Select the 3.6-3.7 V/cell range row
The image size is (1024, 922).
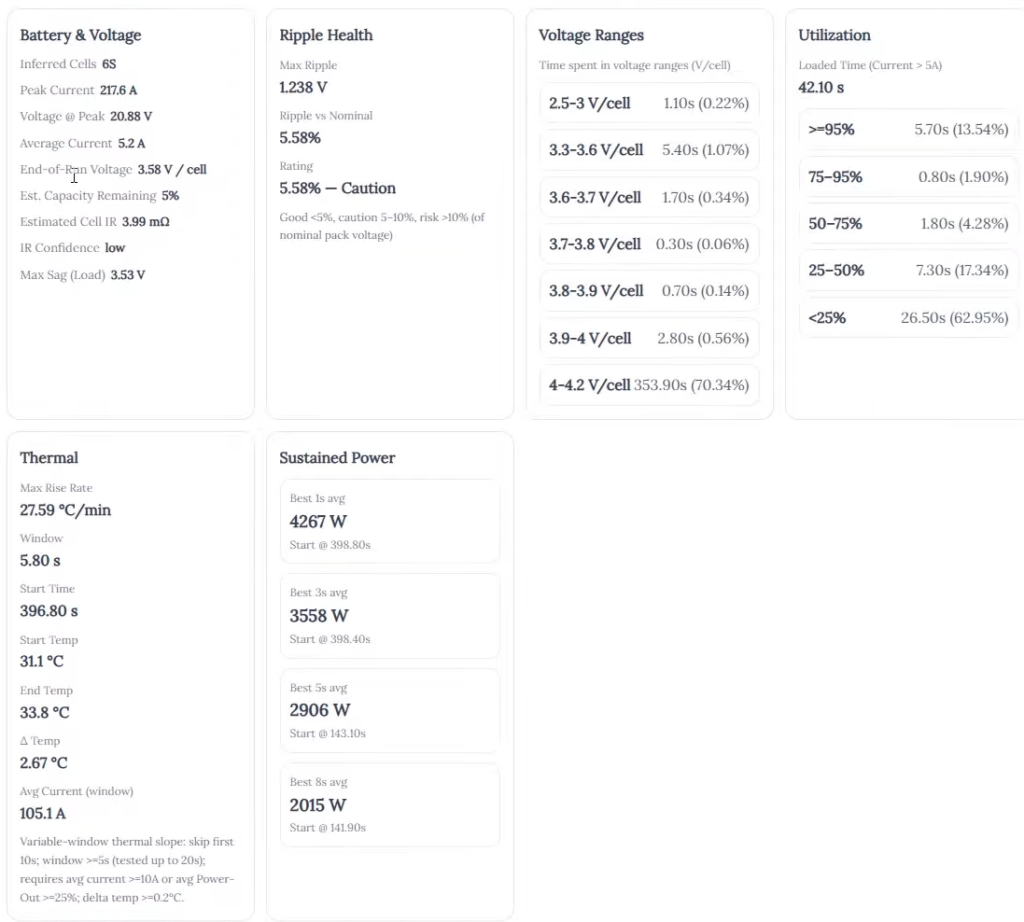click(x=649, y=197)
